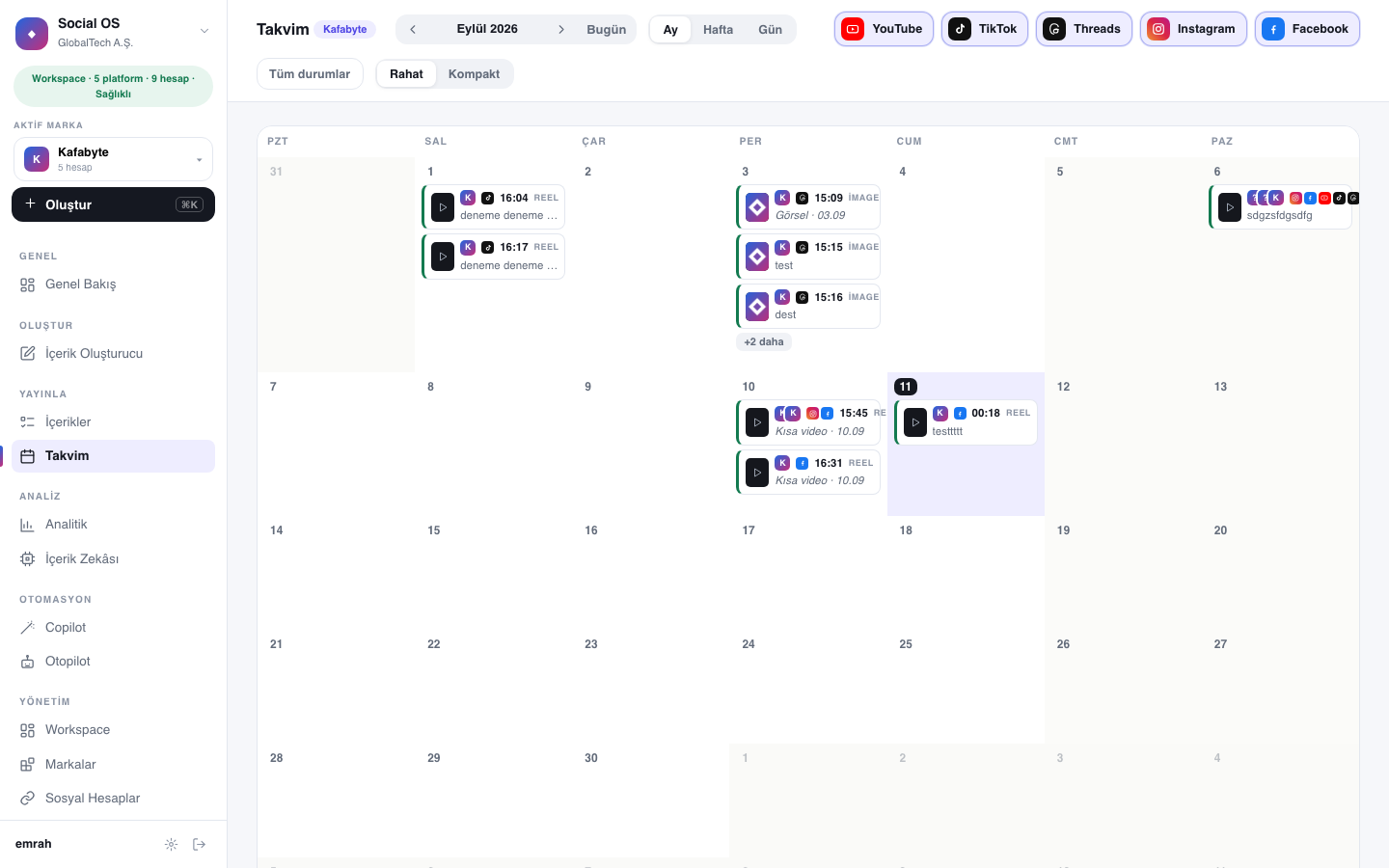Go to next month arrow
The width and height of the screenshot is (1389, 868).
point(561,29)
